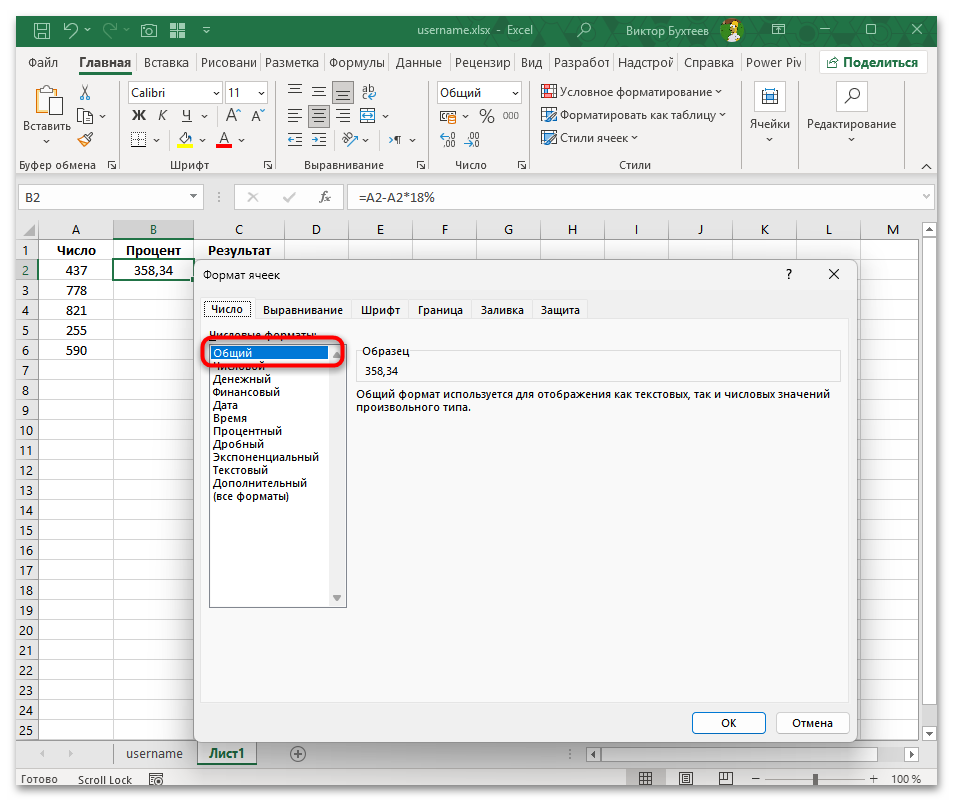This screenshot has height=801, width=953.
Task: Click the OK button in Format Cells
Action: 728,722
